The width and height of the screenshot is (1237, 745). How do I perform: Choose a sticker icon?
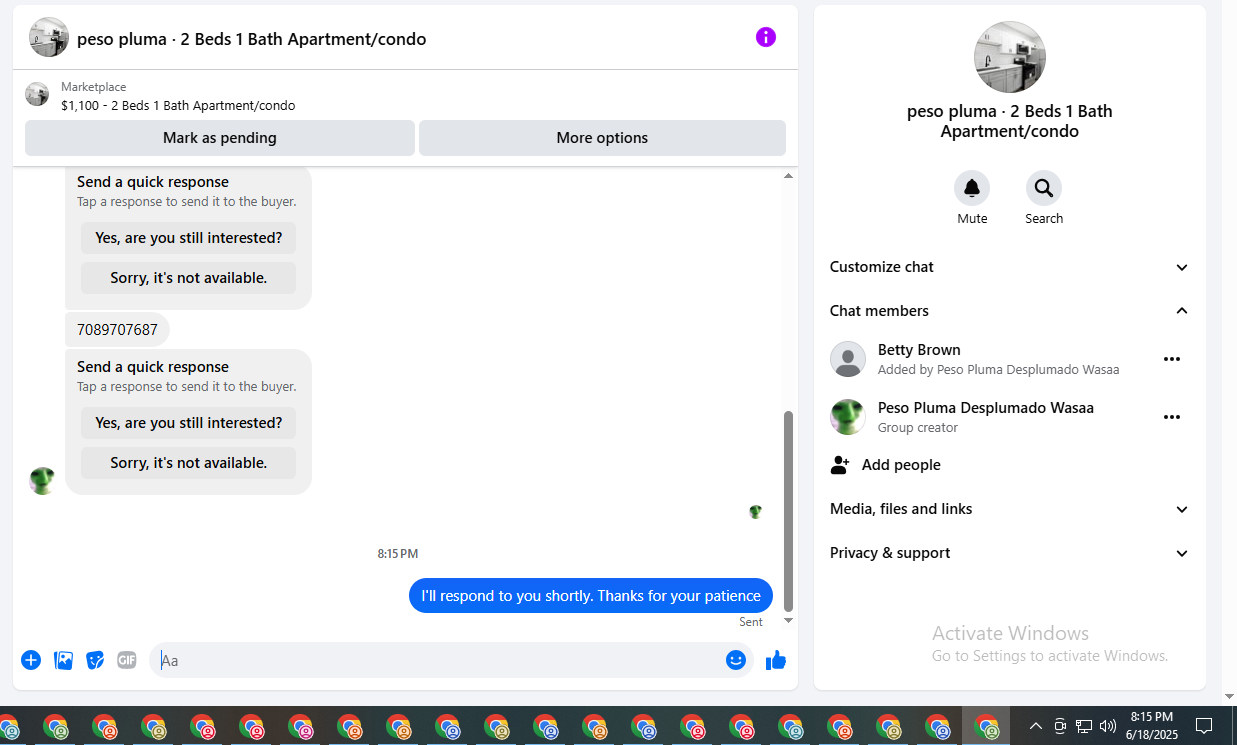(x=95, y=660)
